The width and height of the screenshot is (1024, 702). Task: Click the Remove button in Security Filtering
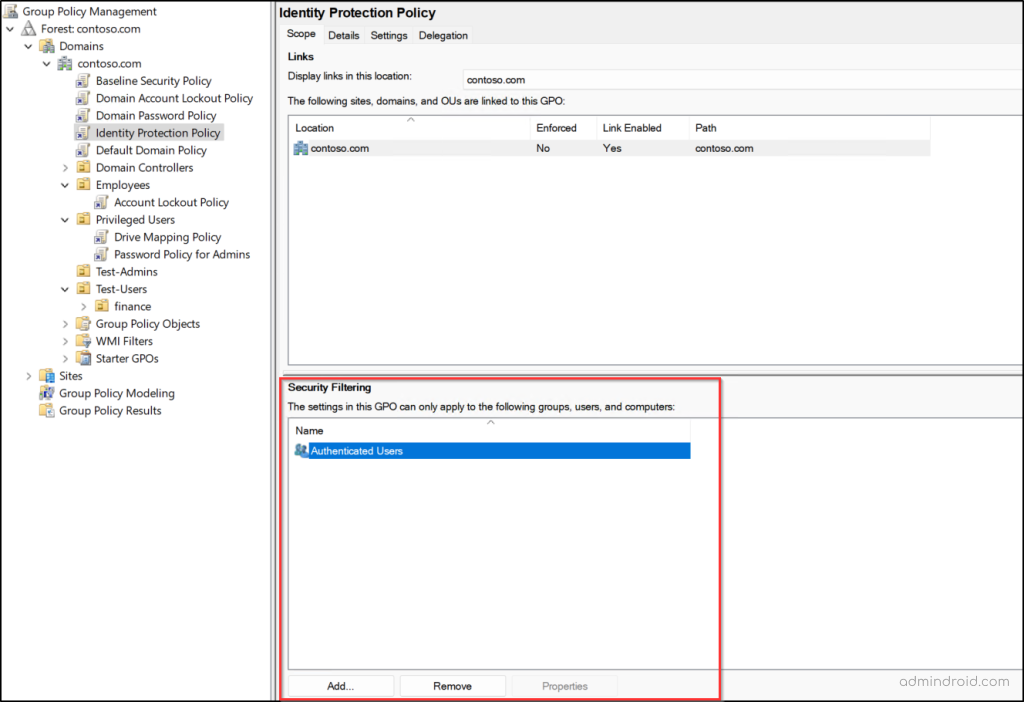(x=453, y=685)
